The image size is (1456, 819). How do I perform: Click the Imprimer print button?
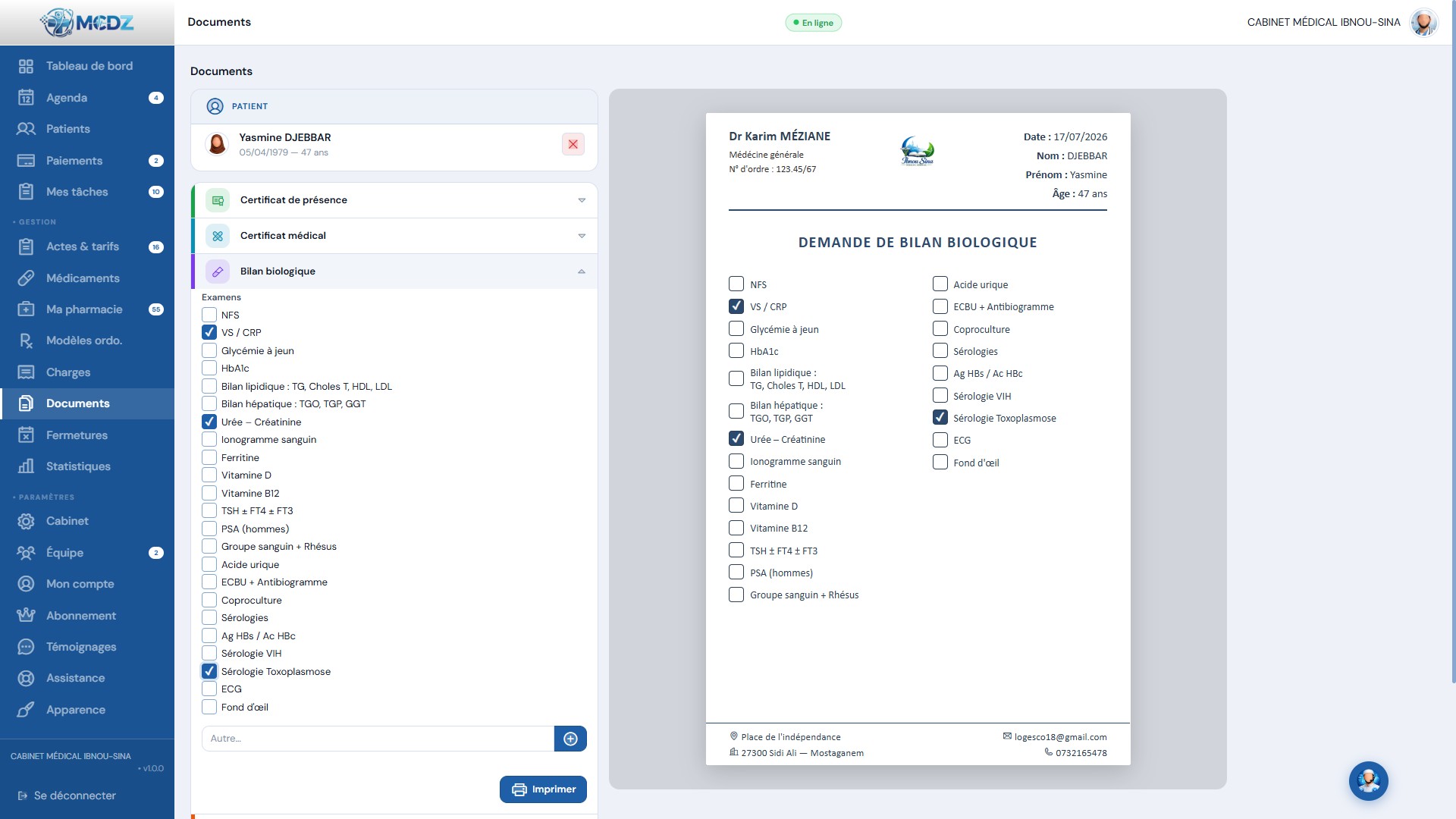(543, 789)
